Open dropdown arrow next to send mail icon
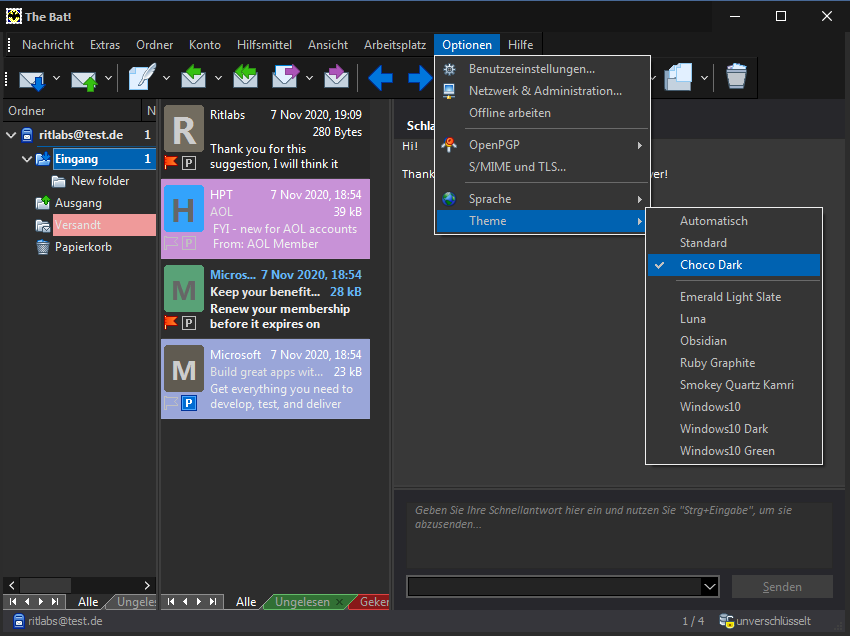 (x=108, y=78)
